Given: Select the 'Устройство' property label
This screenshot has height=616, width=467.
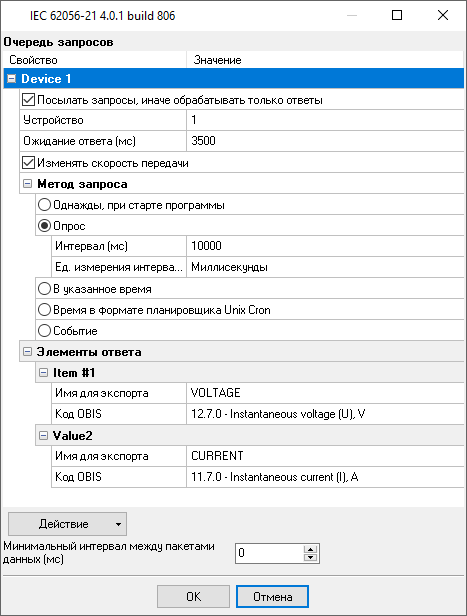Looking at the screenshot, I should [53, 120].
